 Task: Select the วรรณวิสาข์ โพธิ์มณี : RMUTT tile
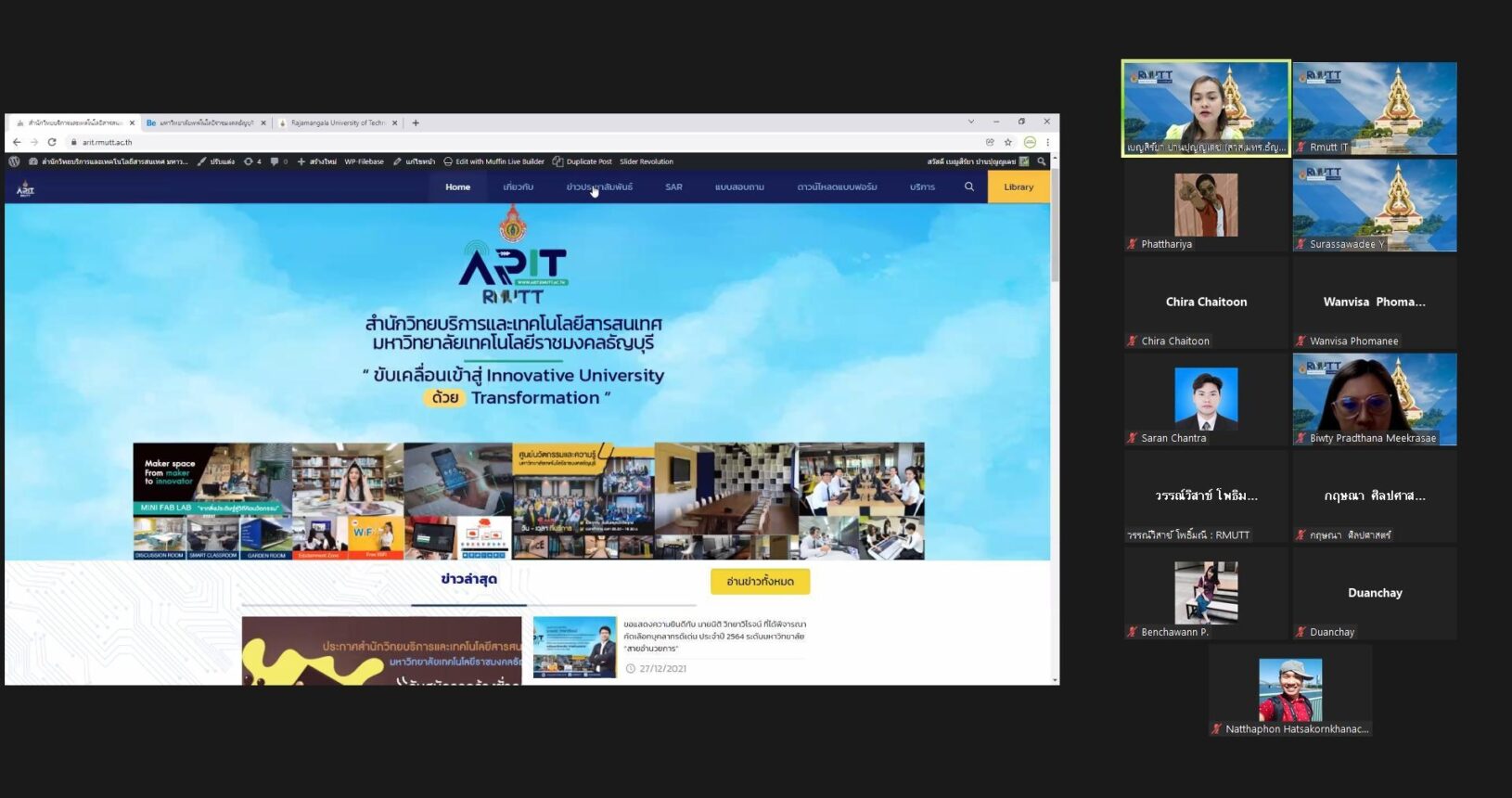1206,496
